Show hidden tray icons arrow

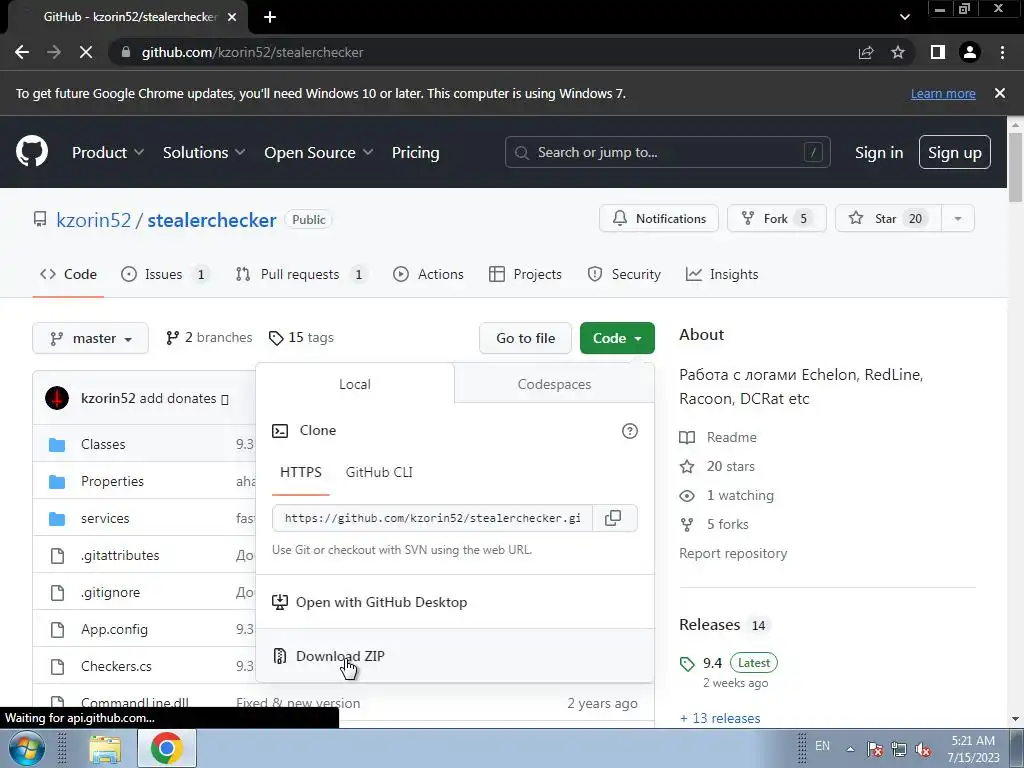coord(850,749)
